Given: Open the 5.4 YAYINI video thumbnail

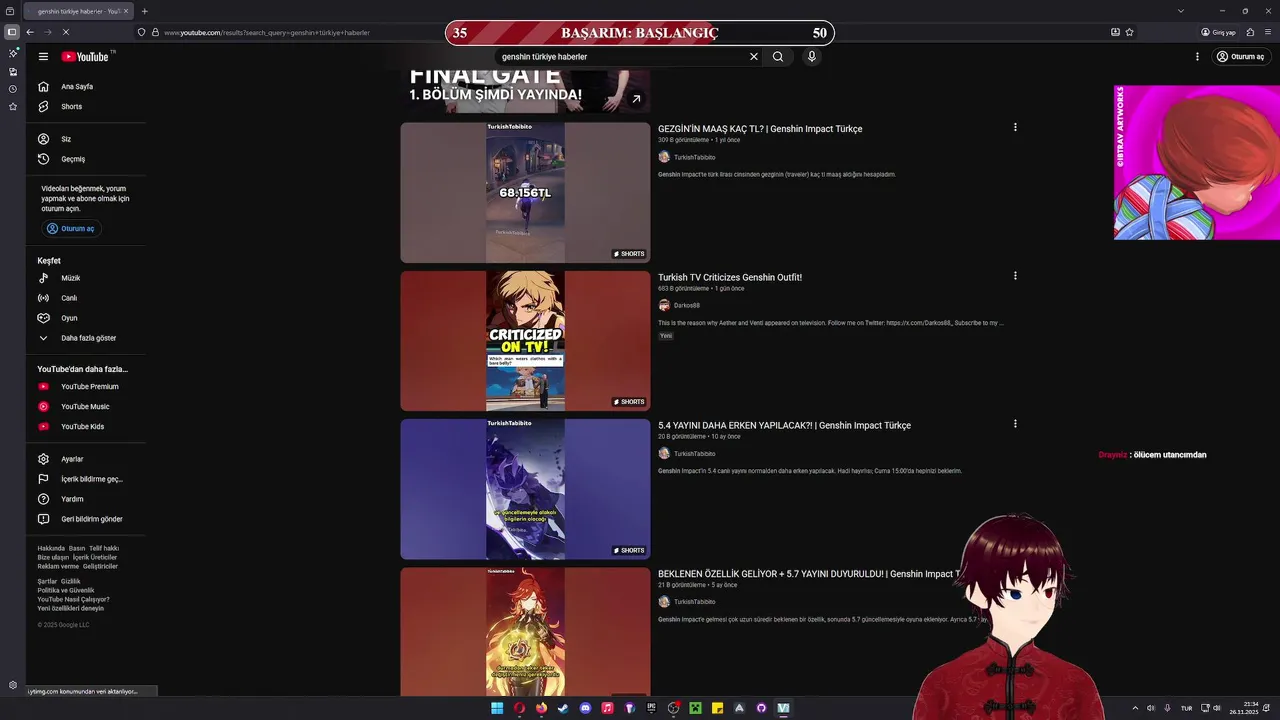Looking at the screenshot, I should pyautogui.click(x=525, y=489).
